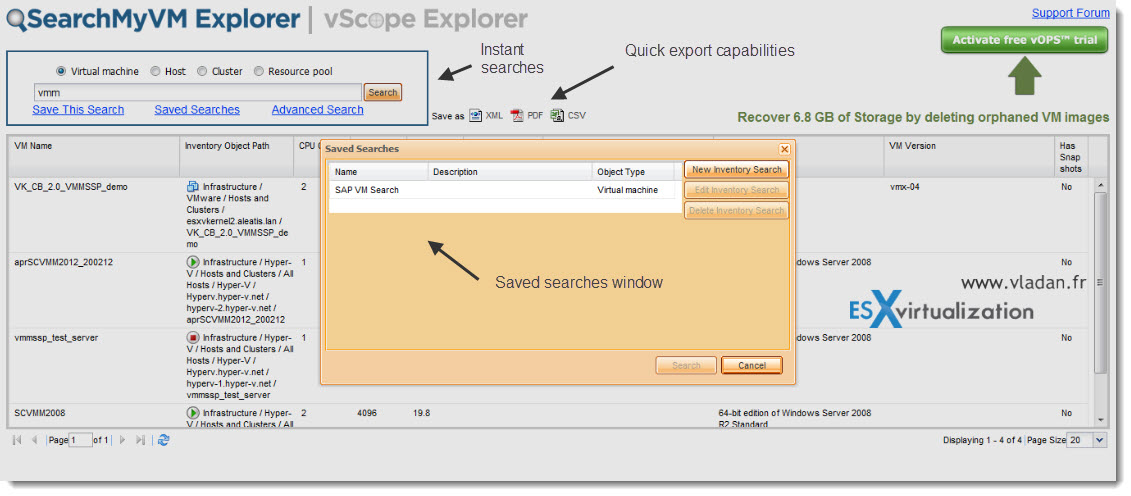Click the SearchMyVM Explorer logo

click(154, 19)
